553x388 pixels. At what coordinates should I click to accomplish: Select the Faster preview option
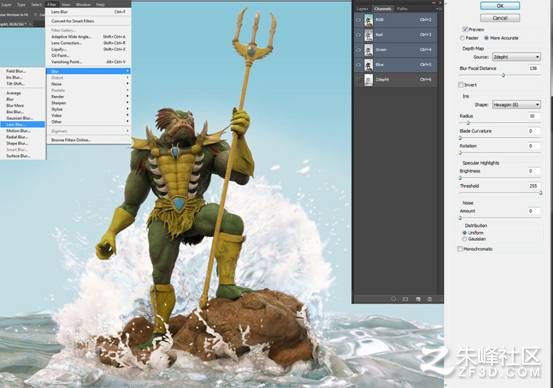462,38
